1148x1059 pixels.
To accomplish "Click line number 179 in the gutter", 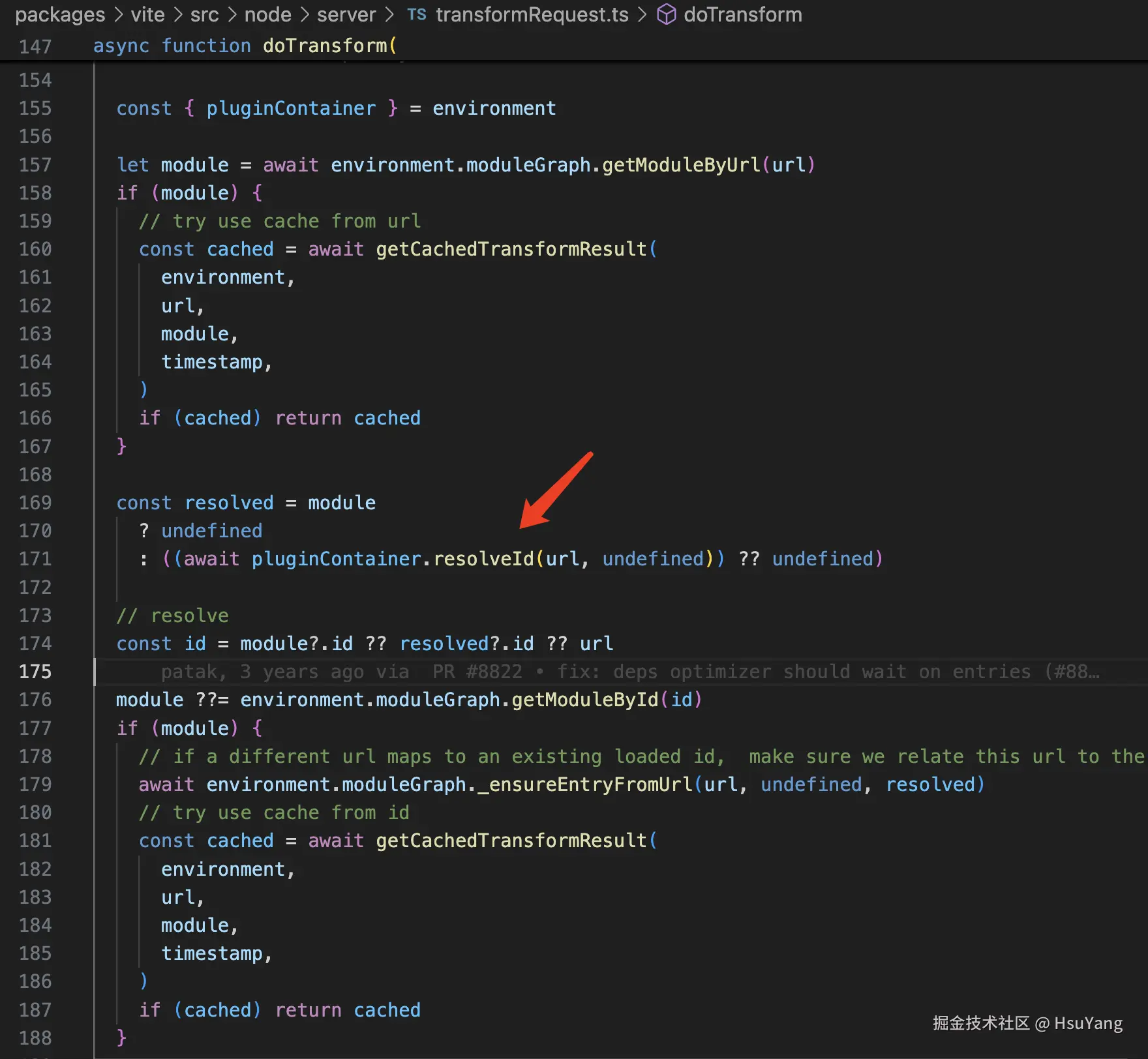I will point(35,784).
